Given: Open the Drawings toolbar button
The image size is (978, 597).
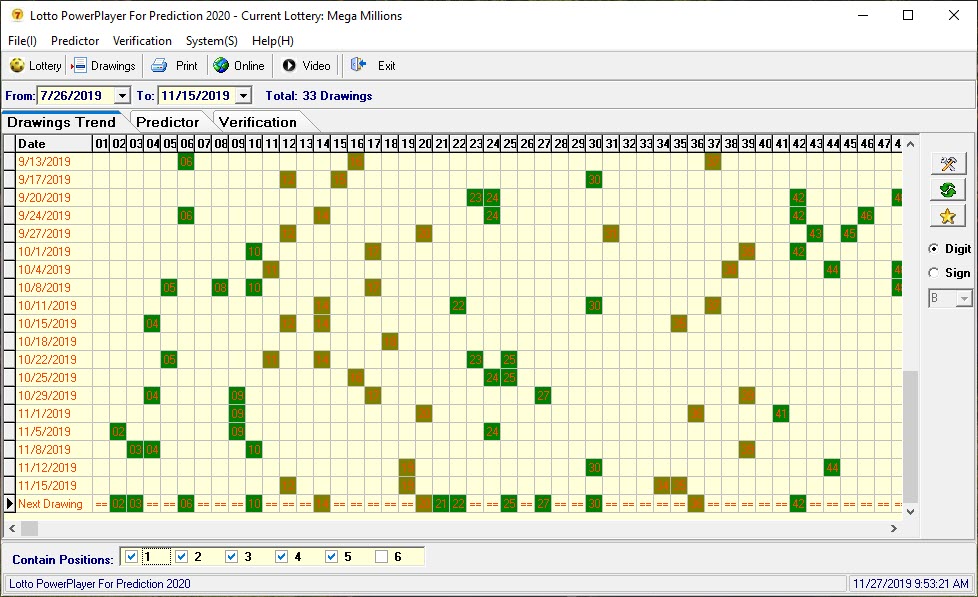Looking at the screenshot, I should (x=104, y=66).
